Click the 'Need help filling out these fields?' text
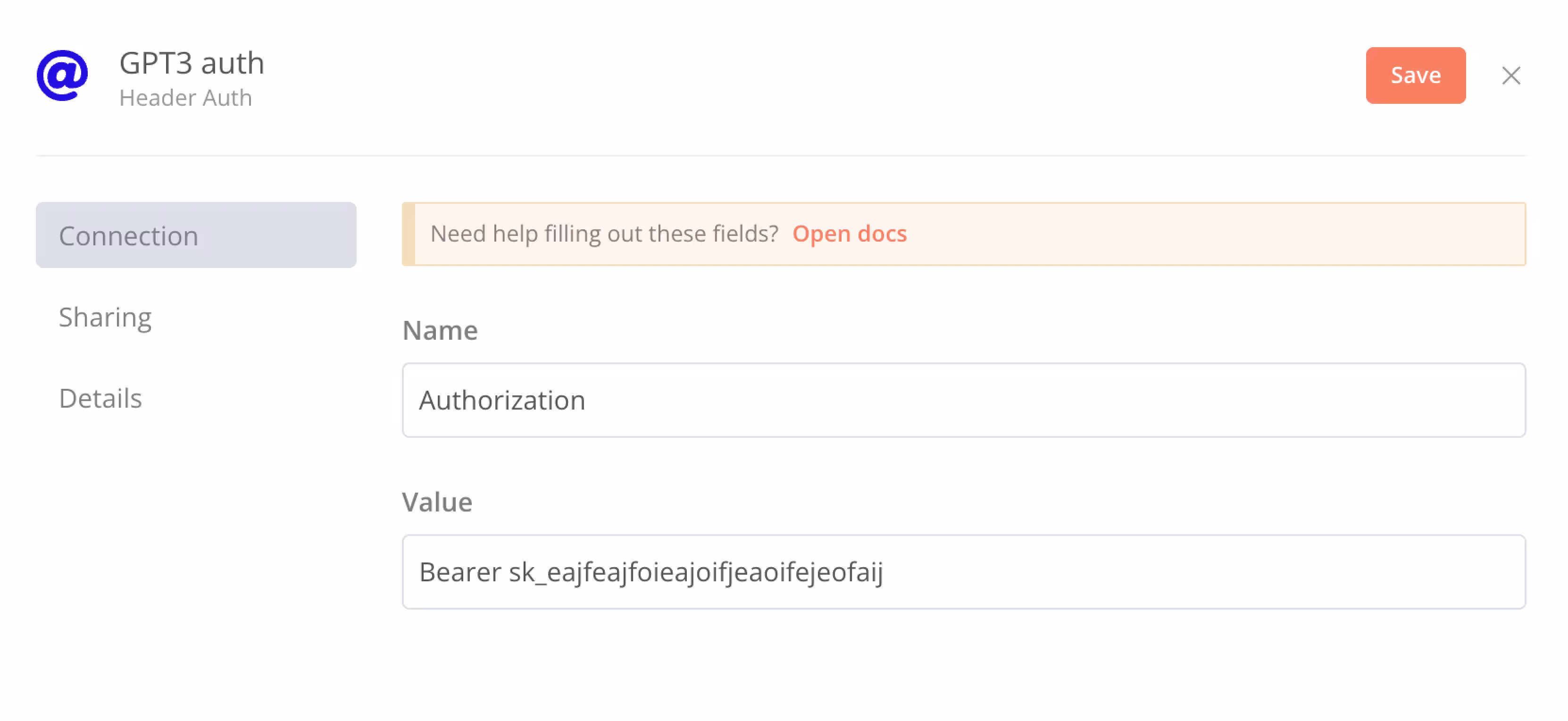 pos(604,234)
